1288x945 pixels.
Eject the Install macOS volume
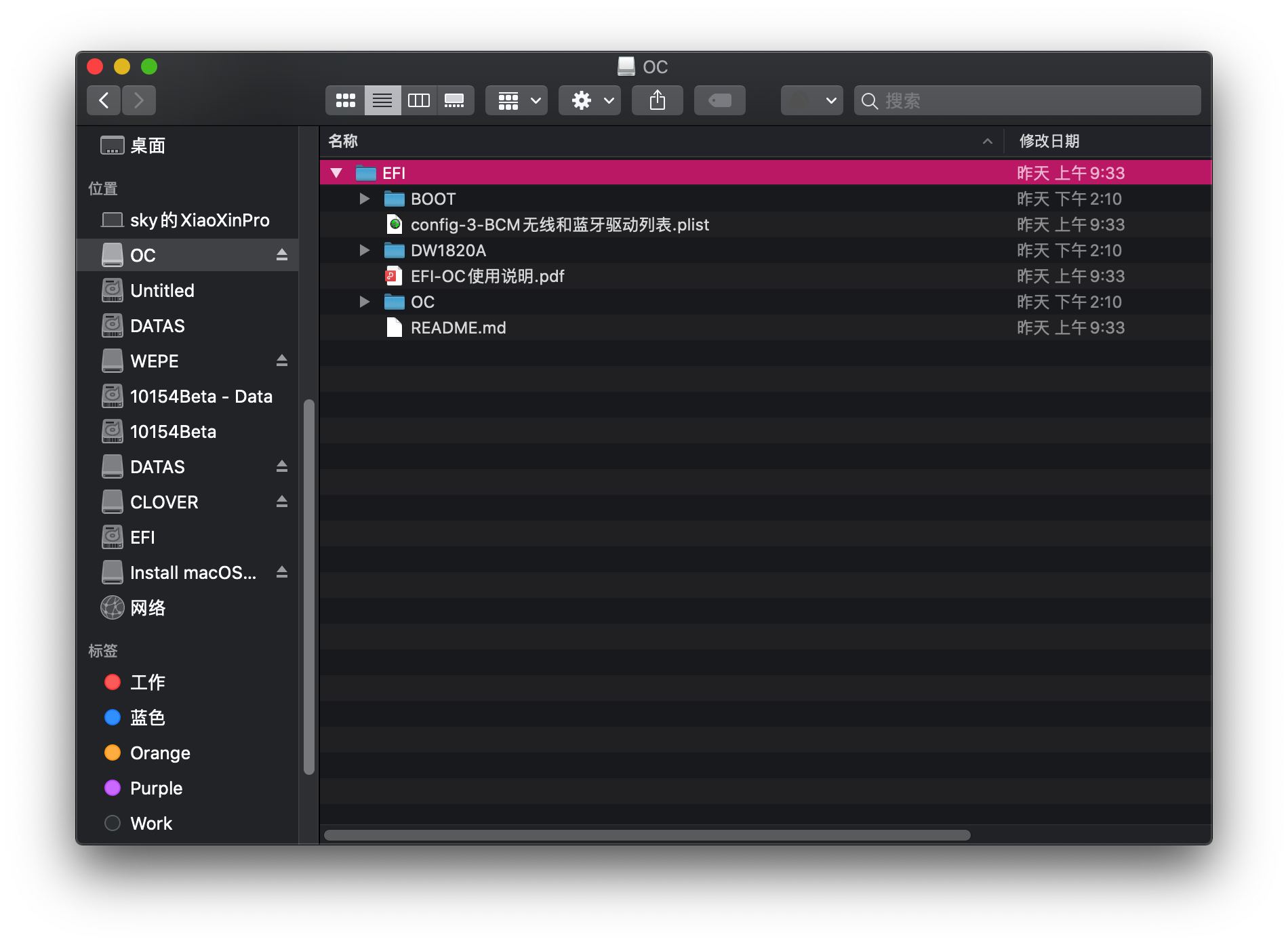coord(282,572)
